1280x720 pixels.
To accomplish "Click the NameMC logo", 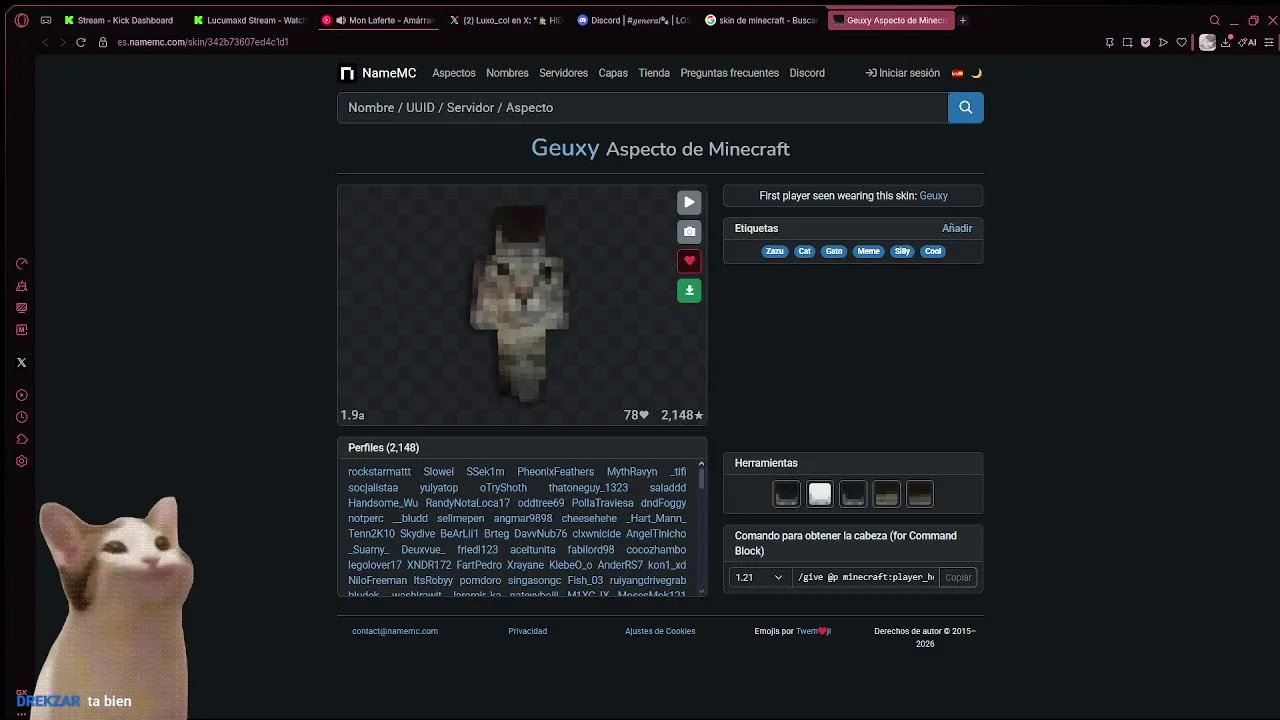I will (x=378, y=73).
